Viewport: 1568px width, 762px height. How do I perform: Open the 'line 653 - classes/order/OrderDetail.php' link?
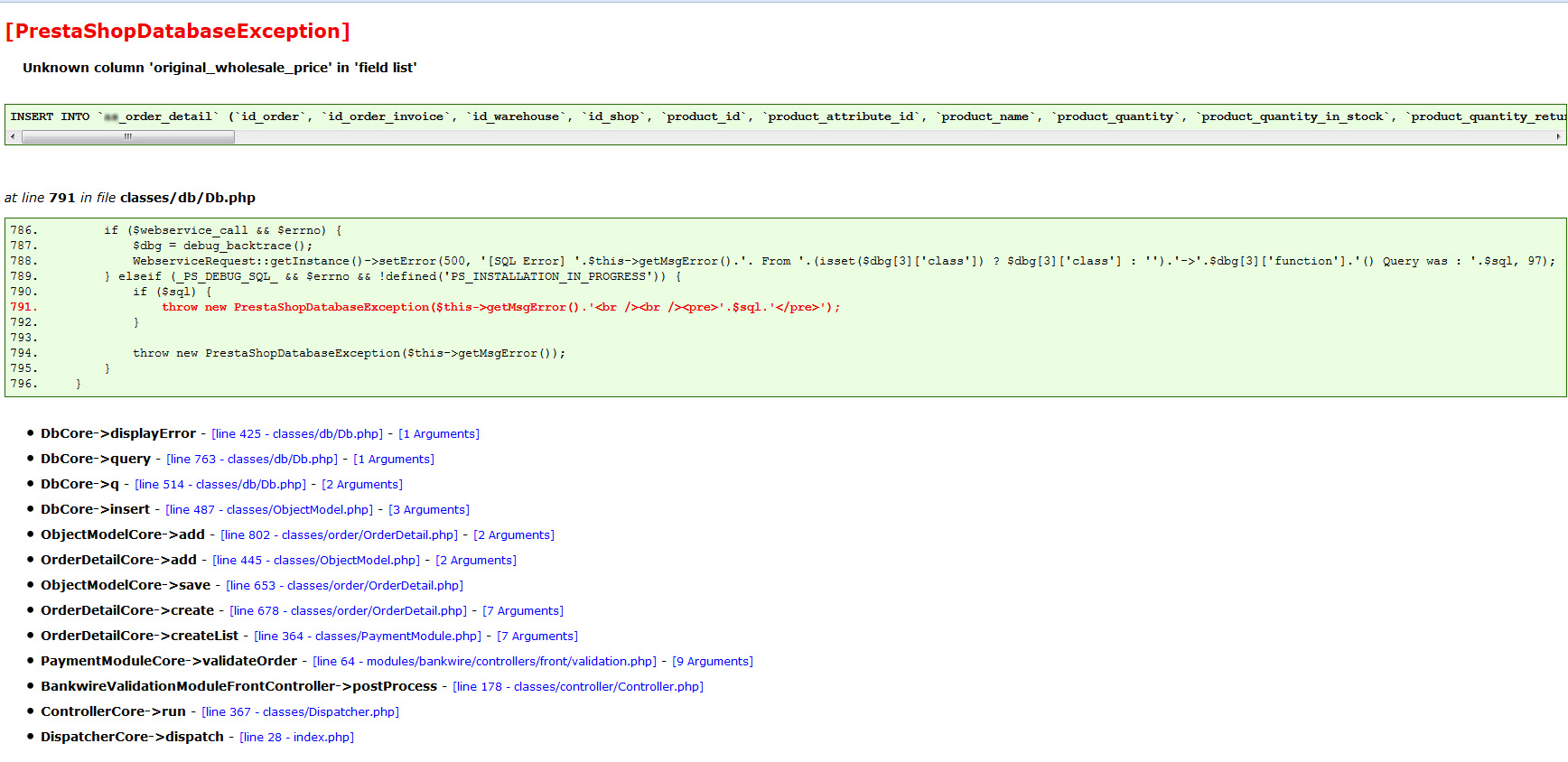345,586
